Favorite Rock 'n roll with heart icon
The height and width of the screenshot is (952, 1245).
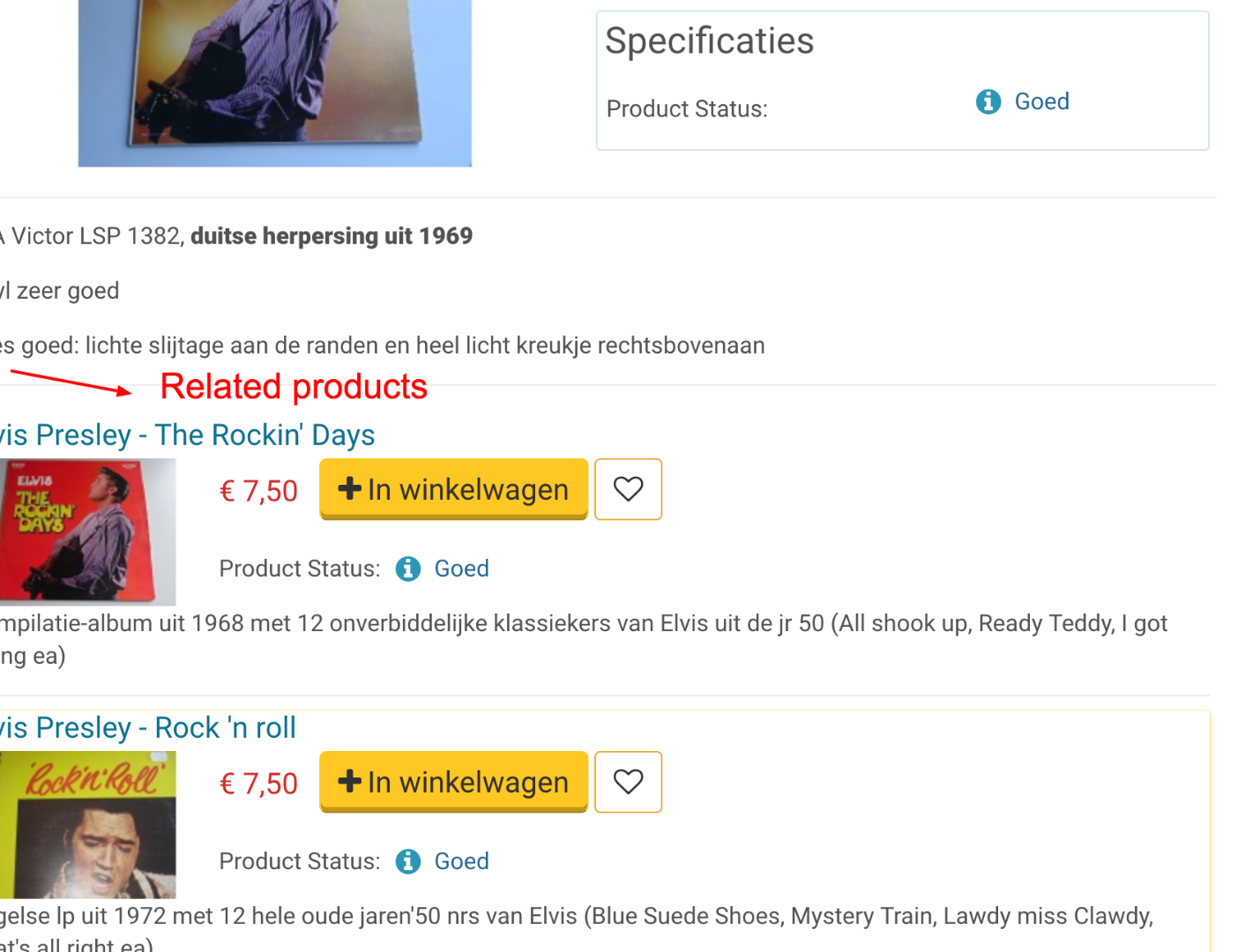tap(628, 782)
